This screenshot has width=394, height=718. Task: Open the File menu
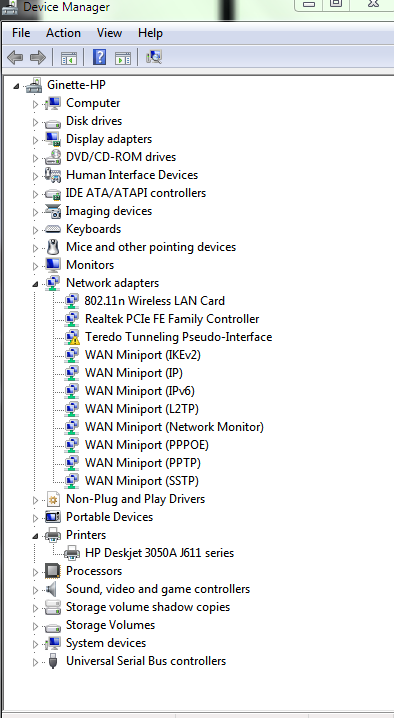click(21, 33)
